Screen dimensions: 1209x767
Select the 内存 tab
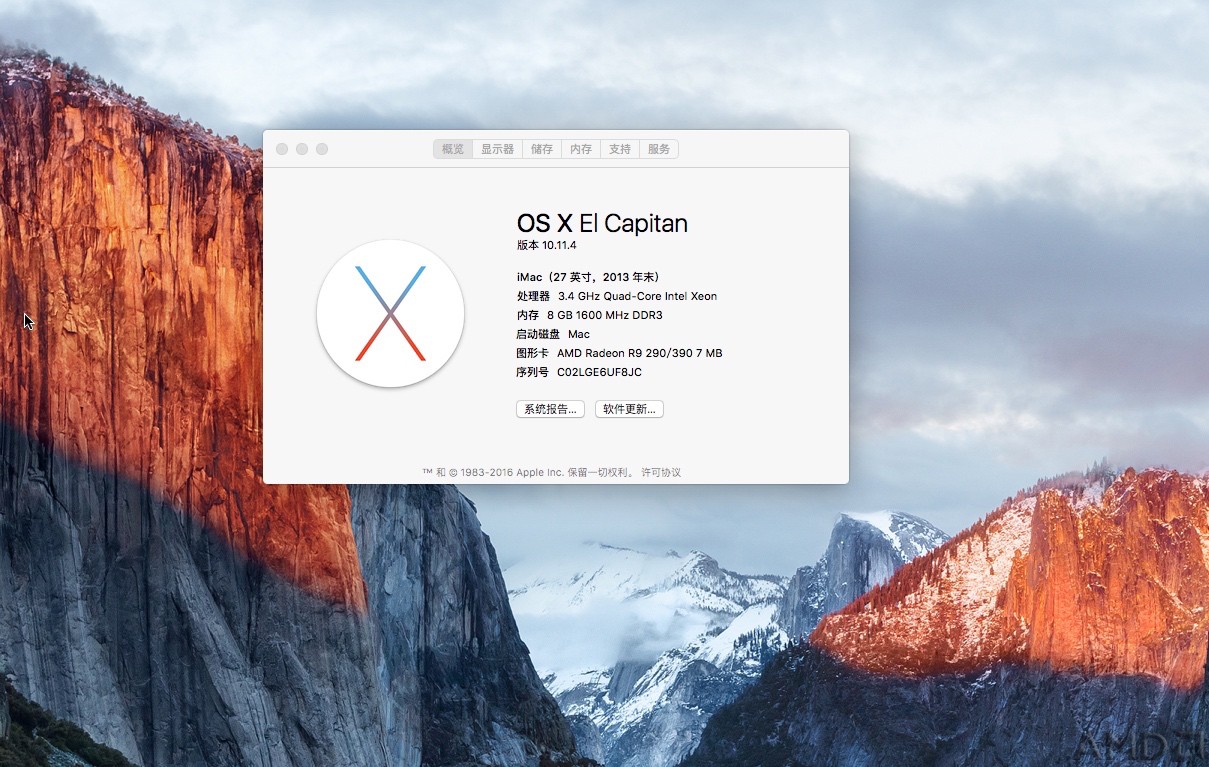click(581, 149)
